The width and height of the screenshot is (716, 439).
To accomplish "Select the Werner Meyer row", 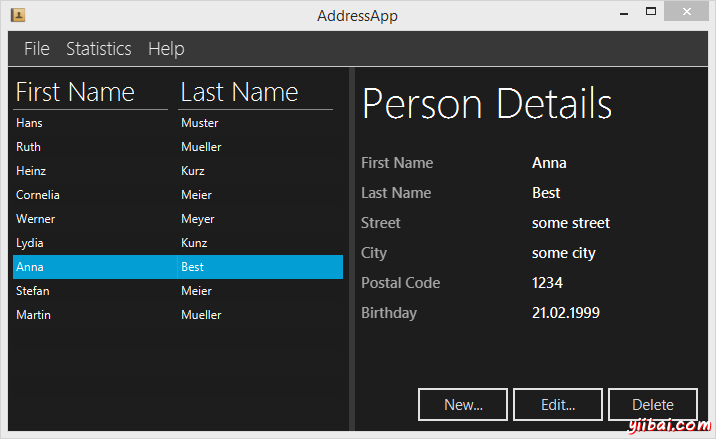I will pos(177,219).
